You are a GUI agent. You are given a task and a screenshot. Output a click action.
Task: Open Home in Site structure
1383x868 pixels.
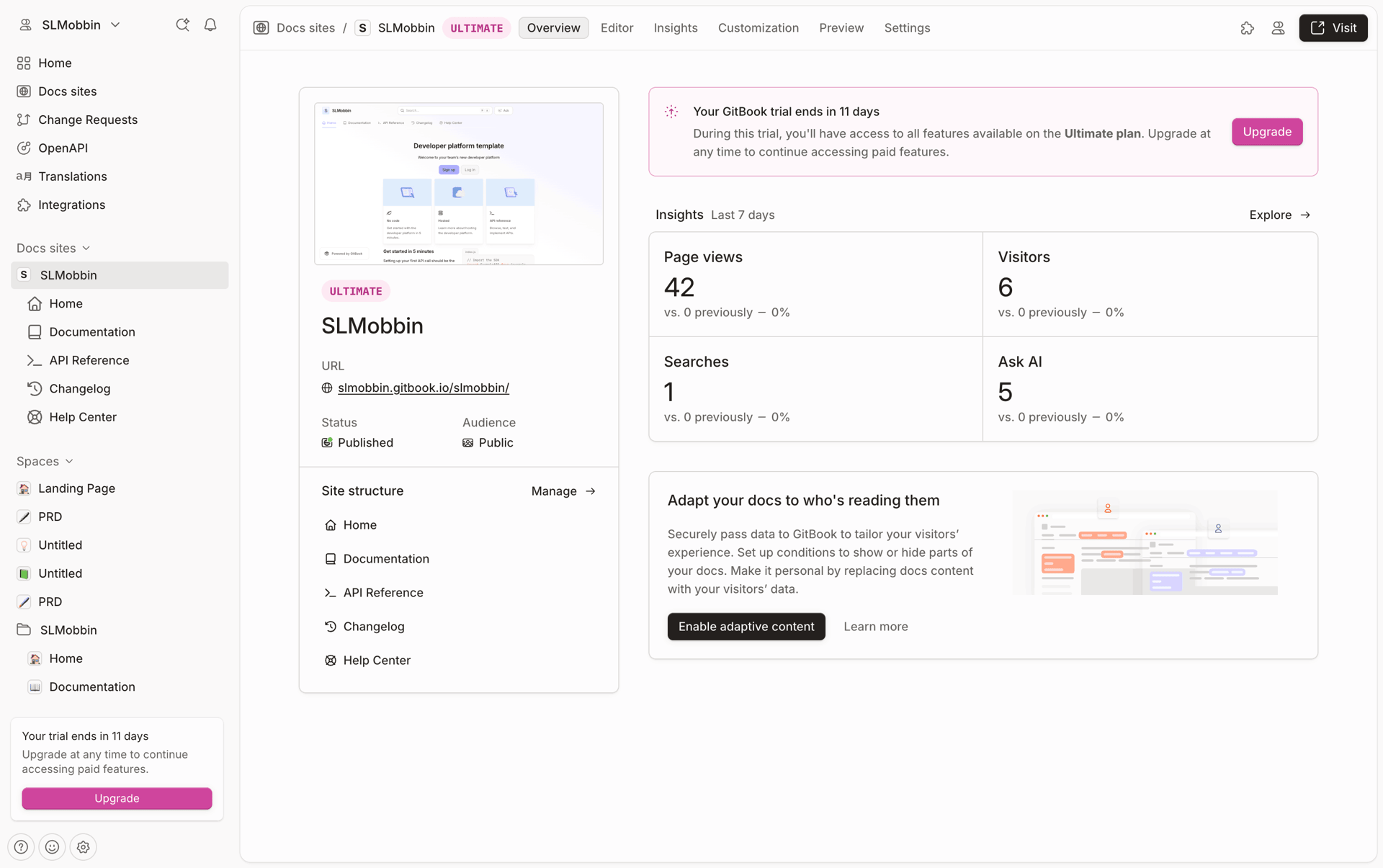click(351, 525)
